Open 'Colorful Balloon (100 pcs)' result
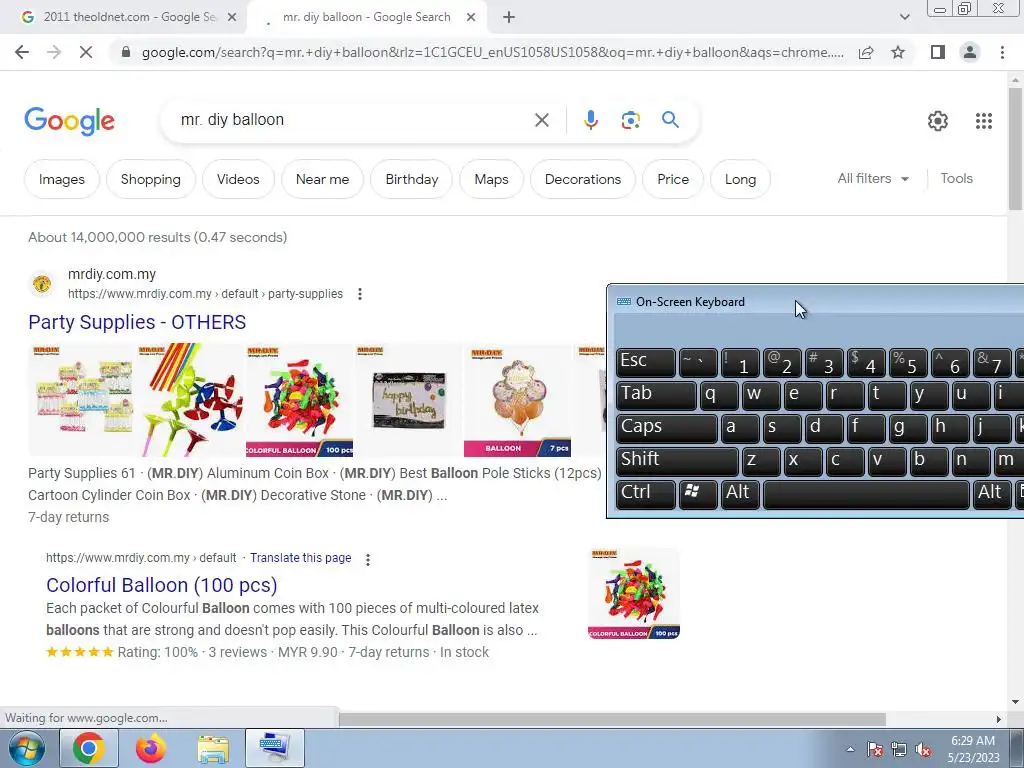 (161, 585)
